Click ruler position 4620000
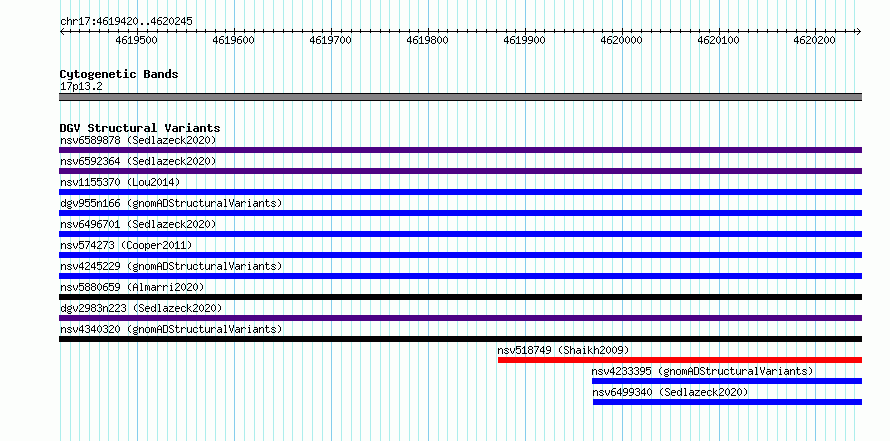This screenshot has height=441, width=890. pyautogui.click(x=622, y=40)
